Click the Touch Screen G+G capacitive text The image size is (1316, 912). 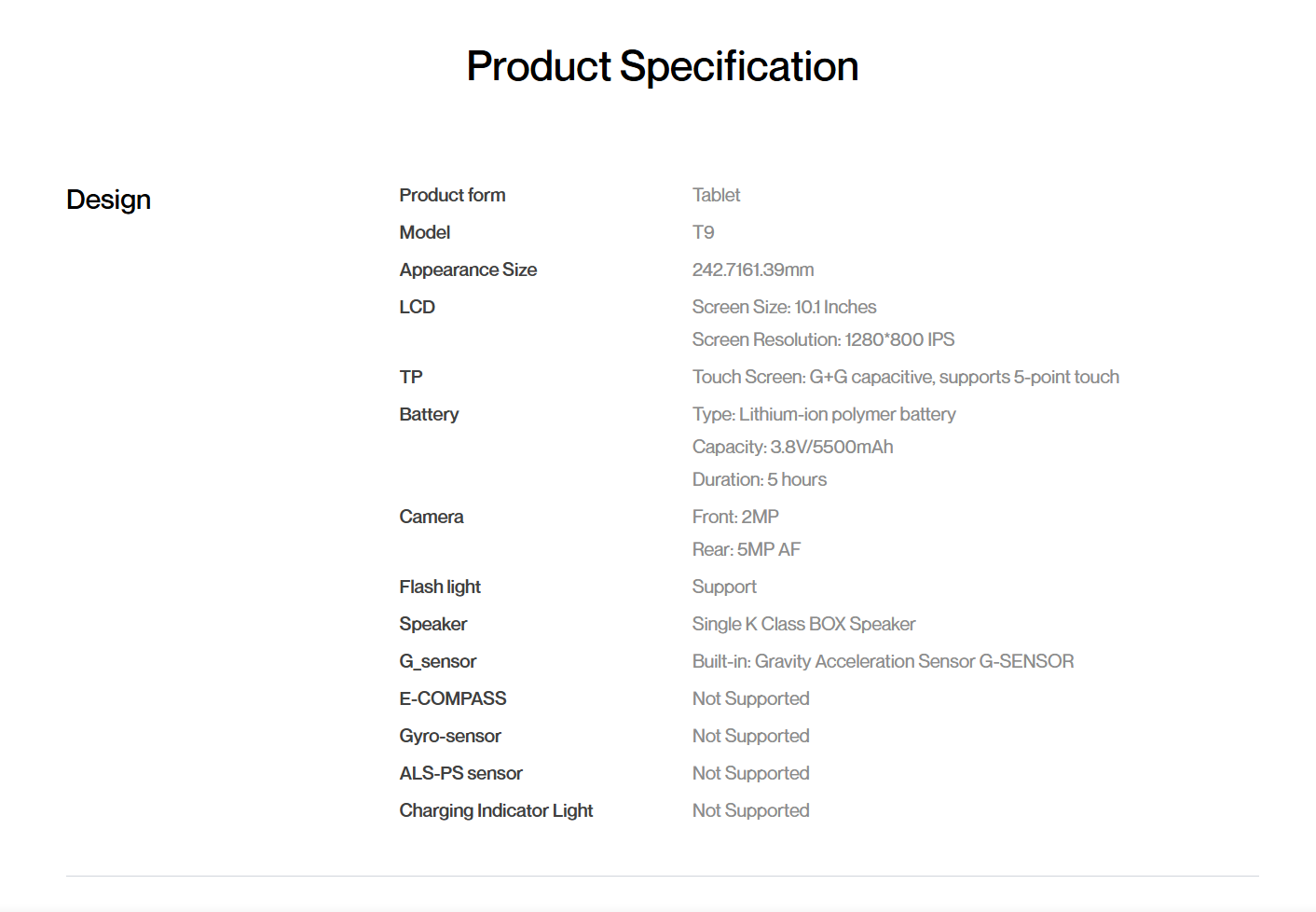905,377
